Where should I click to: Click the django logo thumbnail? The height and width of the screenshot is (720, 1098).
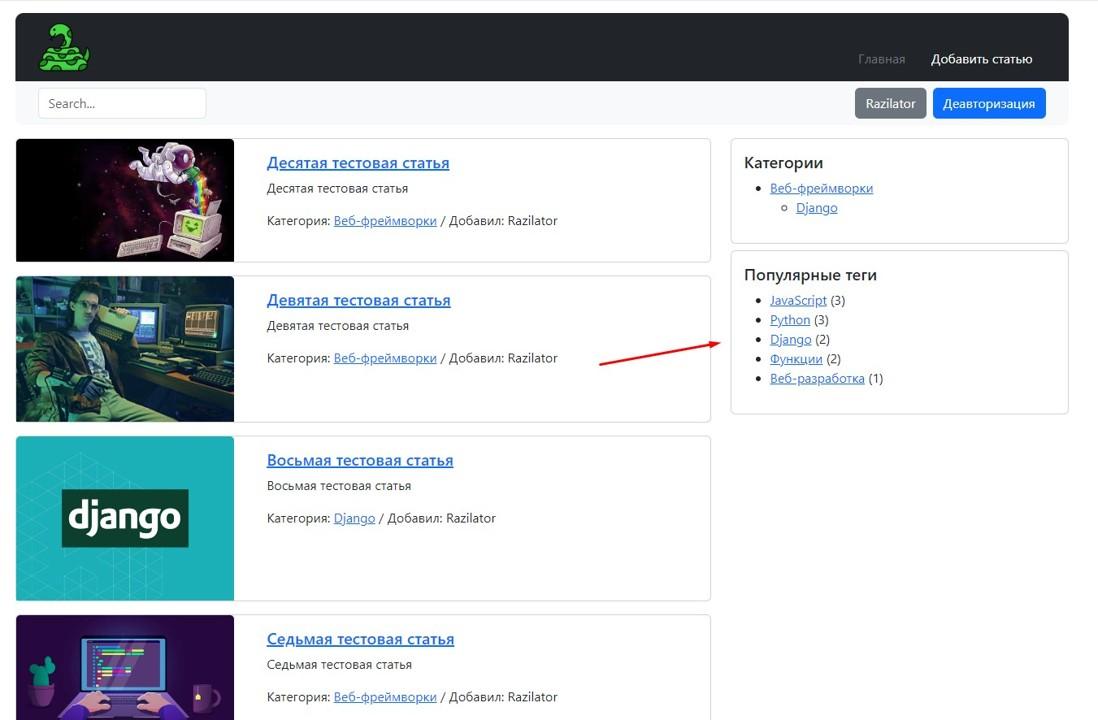(x=125, y=518)
